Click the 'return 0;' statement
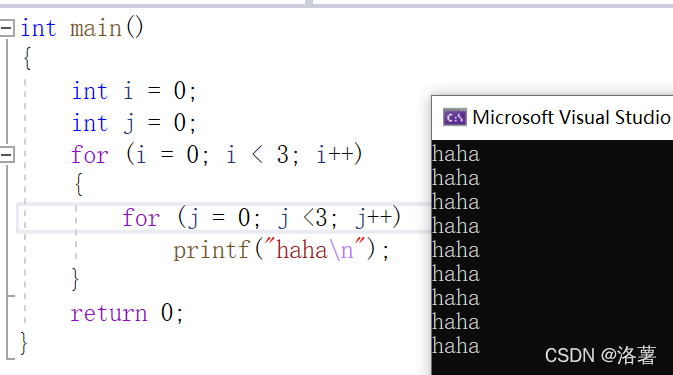This screenshot has height=375, width=673. tap(127, 313)
